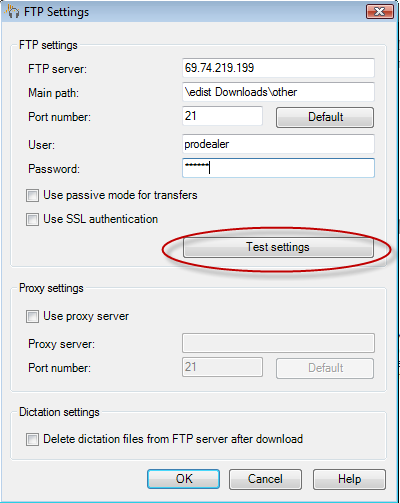Click the Test settings button

[278, 247]
